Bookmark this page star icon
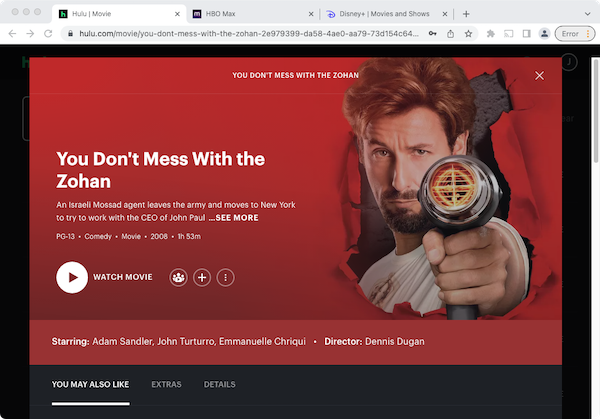 pyautogui.click(x=468, y=34)
